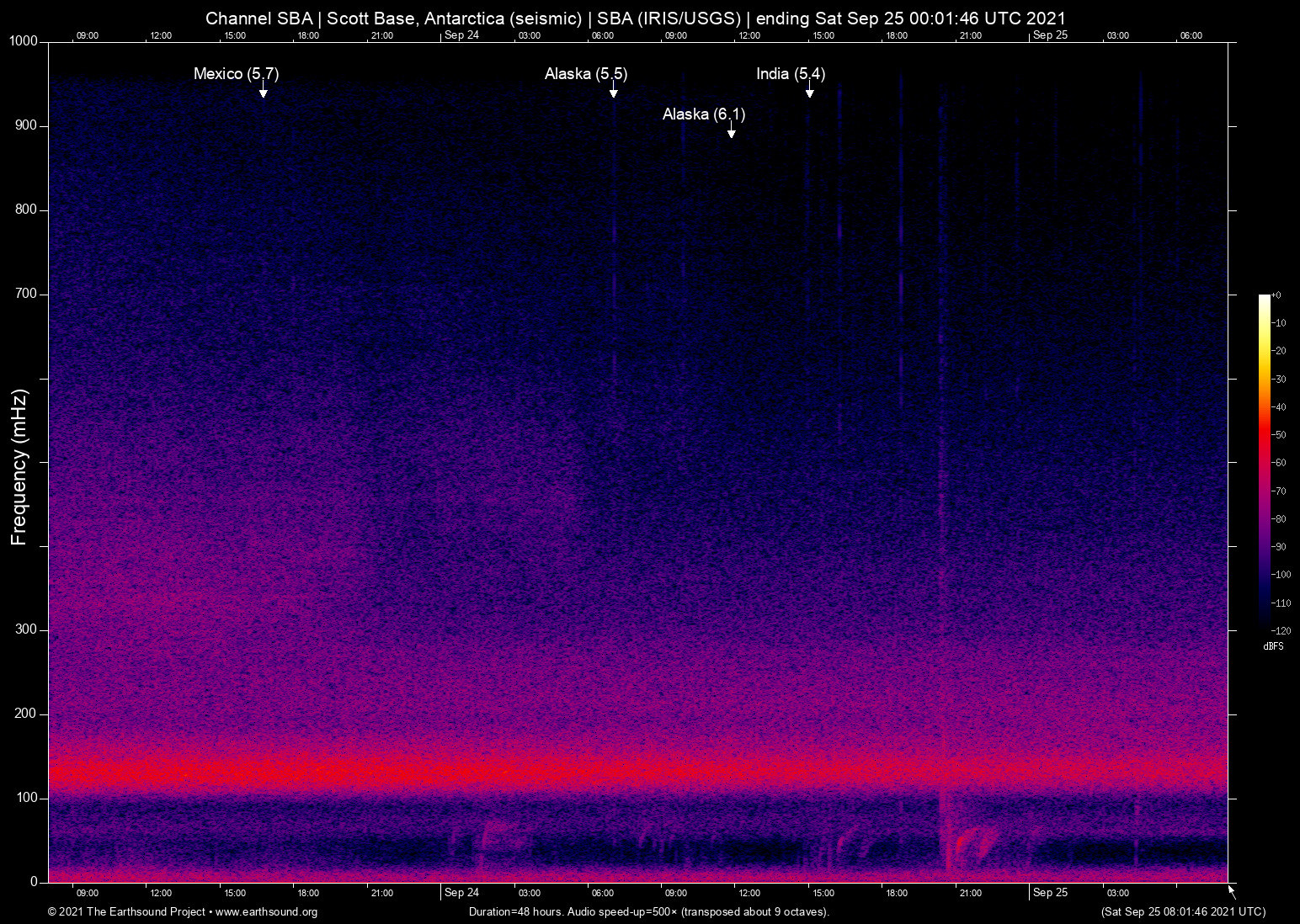This screenshot has width=1300, height=924.
Task: Click the arrow marker under Alaska (5.5)
Action: (x=614, y=91)
